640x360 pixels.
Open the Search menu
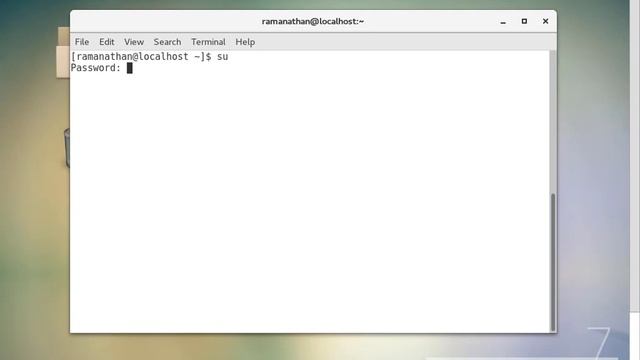[x=167, y=42]
